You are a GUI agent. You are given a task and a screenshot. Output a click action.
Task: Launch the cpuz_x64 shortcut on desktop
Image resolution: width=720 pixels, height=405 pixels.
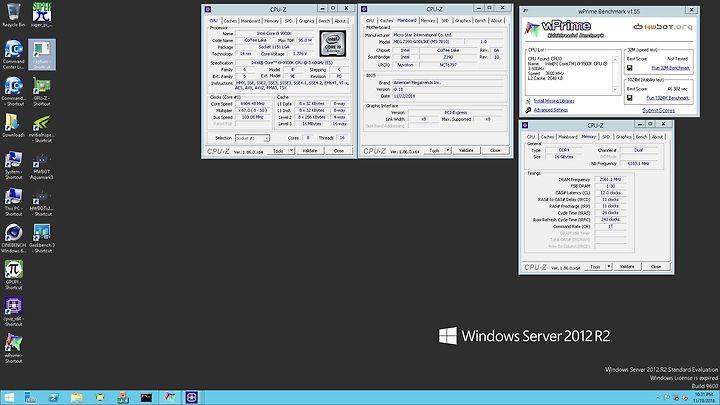(x=13, y=312)
